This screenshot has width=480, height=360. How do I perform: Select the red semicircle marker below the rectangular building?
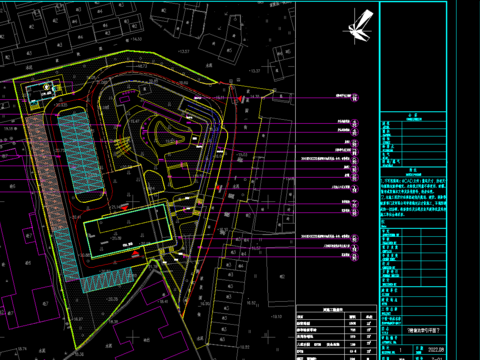(135, 254)
